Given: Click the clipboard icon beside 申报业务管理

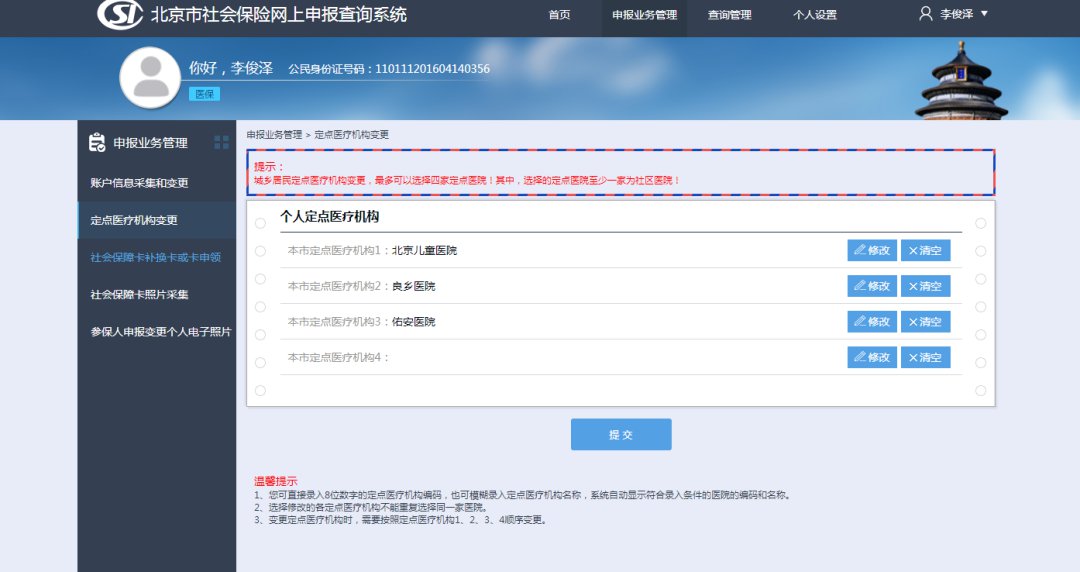Looking at the screenshot, I should click(97, 143).
